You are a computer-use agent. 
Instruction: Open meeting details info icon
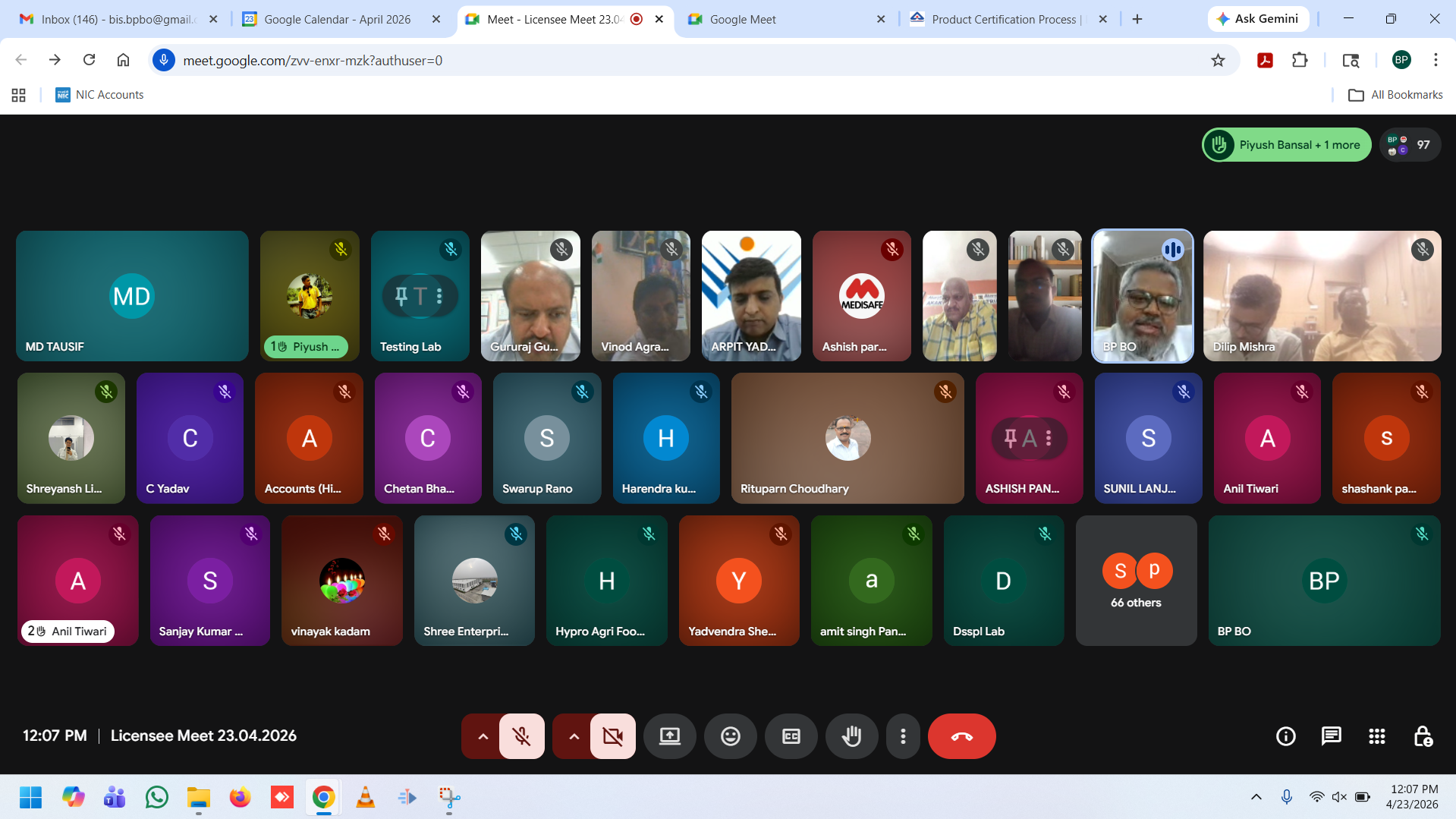(1285, 736)
